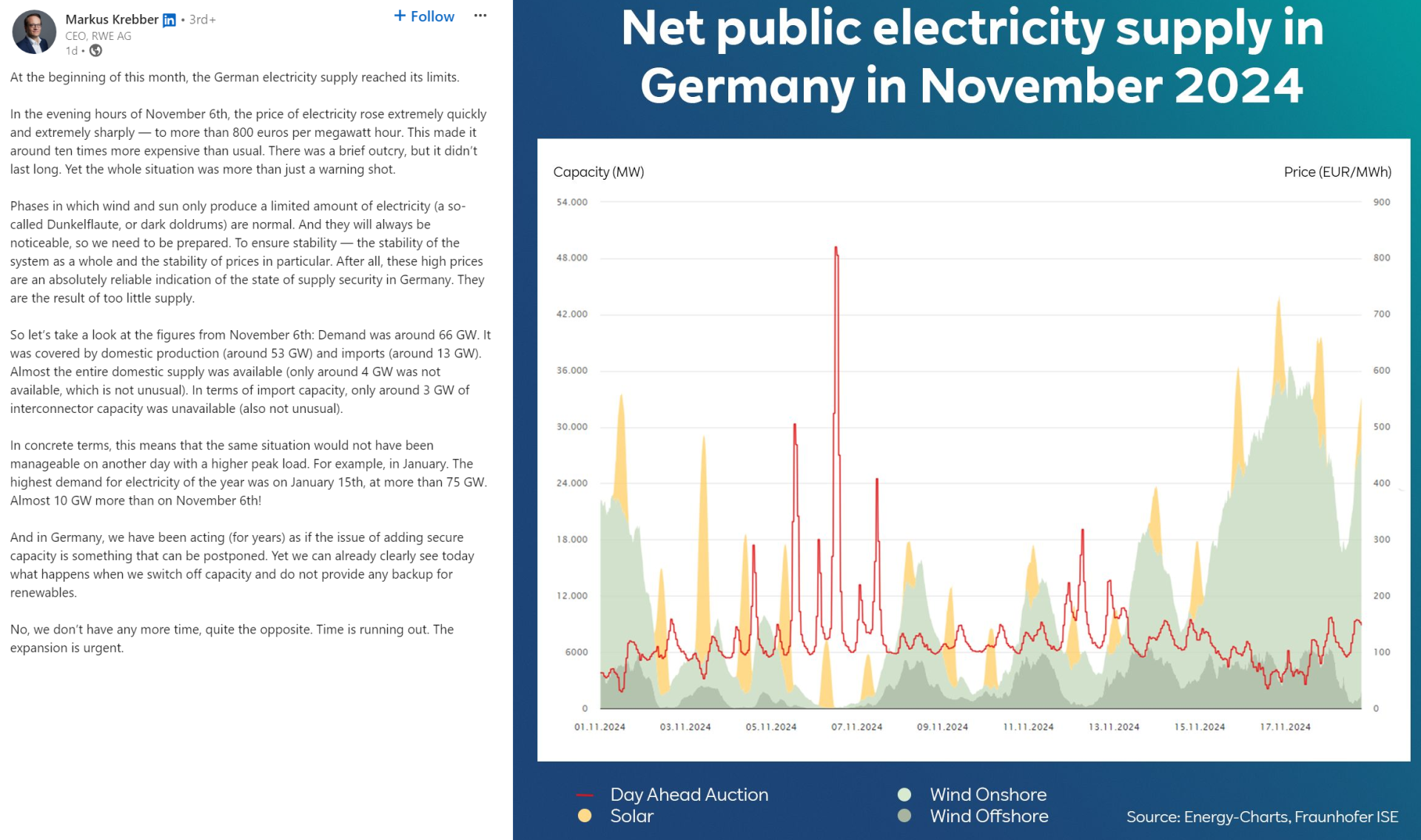Click the Price (EUR/MWh) axis label

pos(1337,172)
